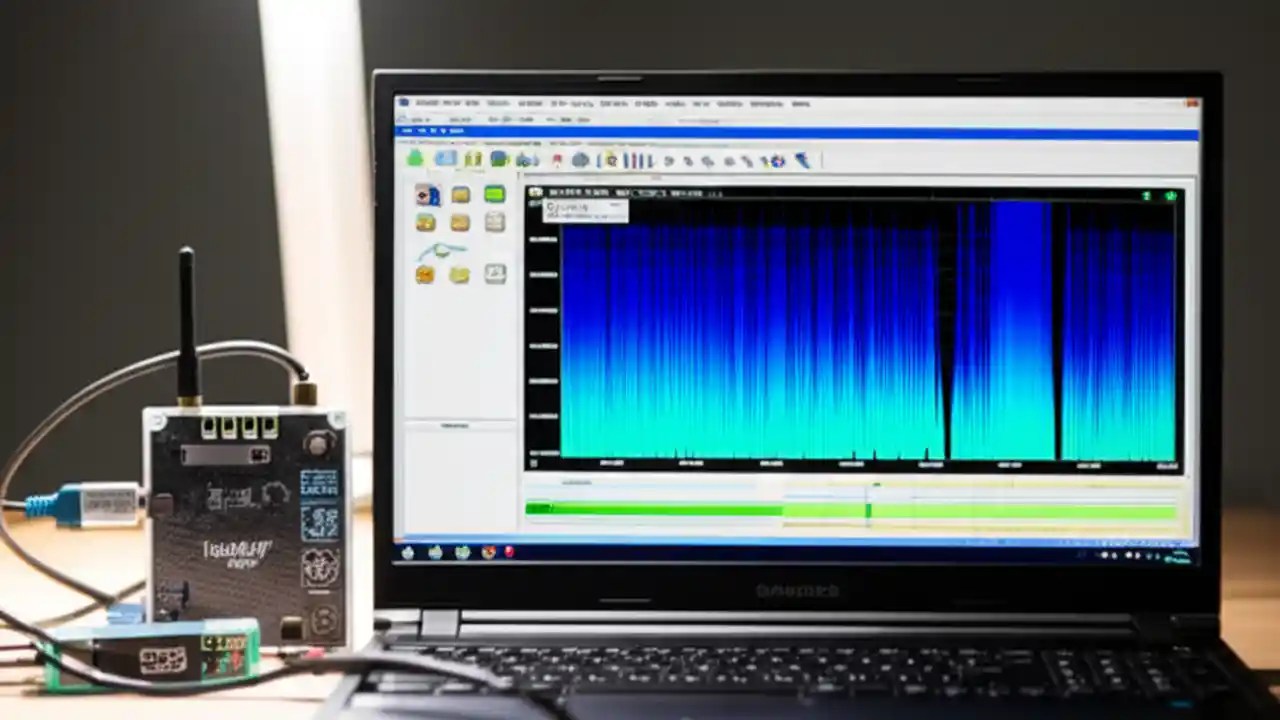Viewport: 1280px width, 720px height.
Task: Click the blue pen icon at the toolbar's far right
Action: point(801,158)
